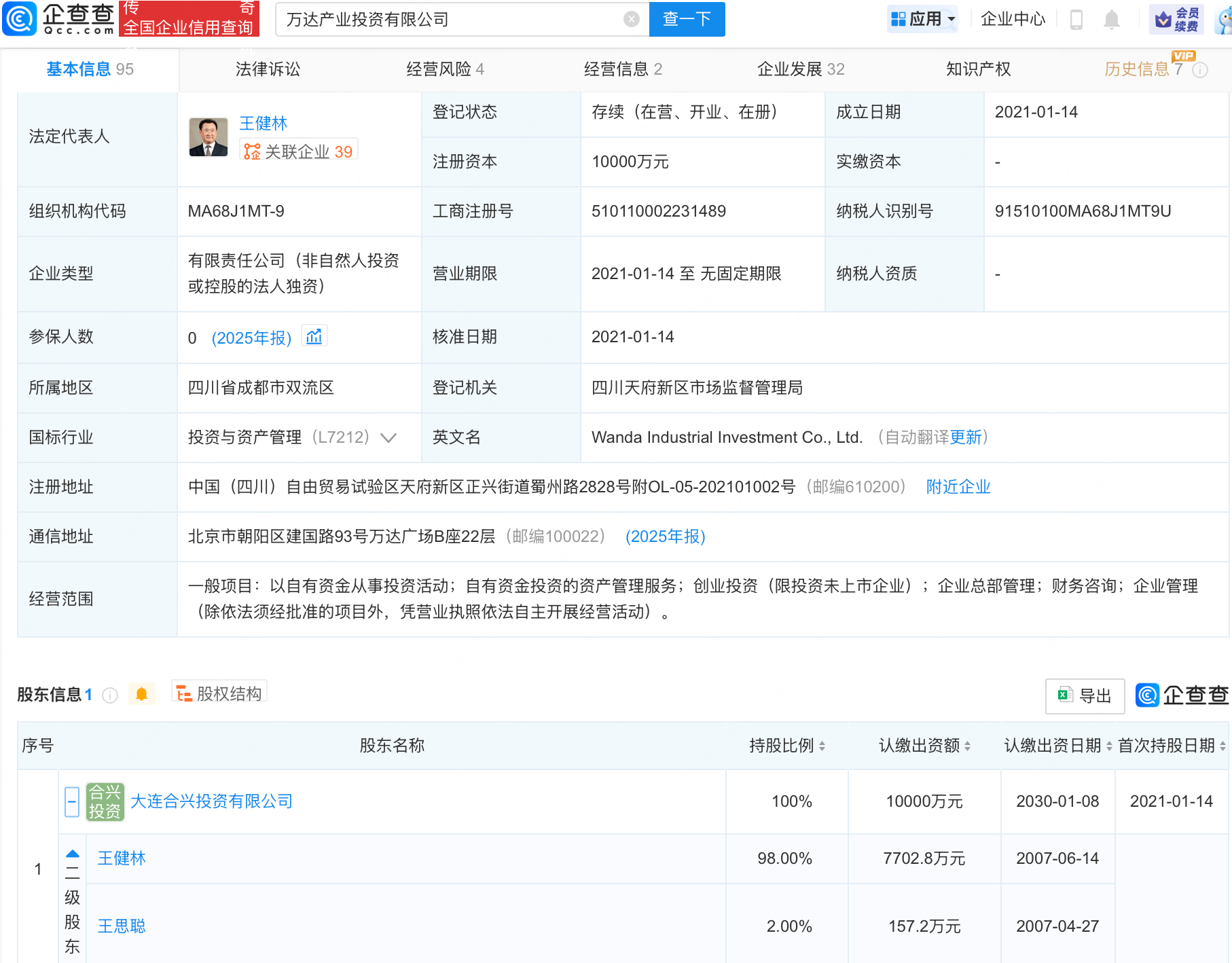Collapse the 大连合兴投资有限公司 shareholder row
Image resolution: width=1232 pixels, height=963 pixels.
point(72,802)
